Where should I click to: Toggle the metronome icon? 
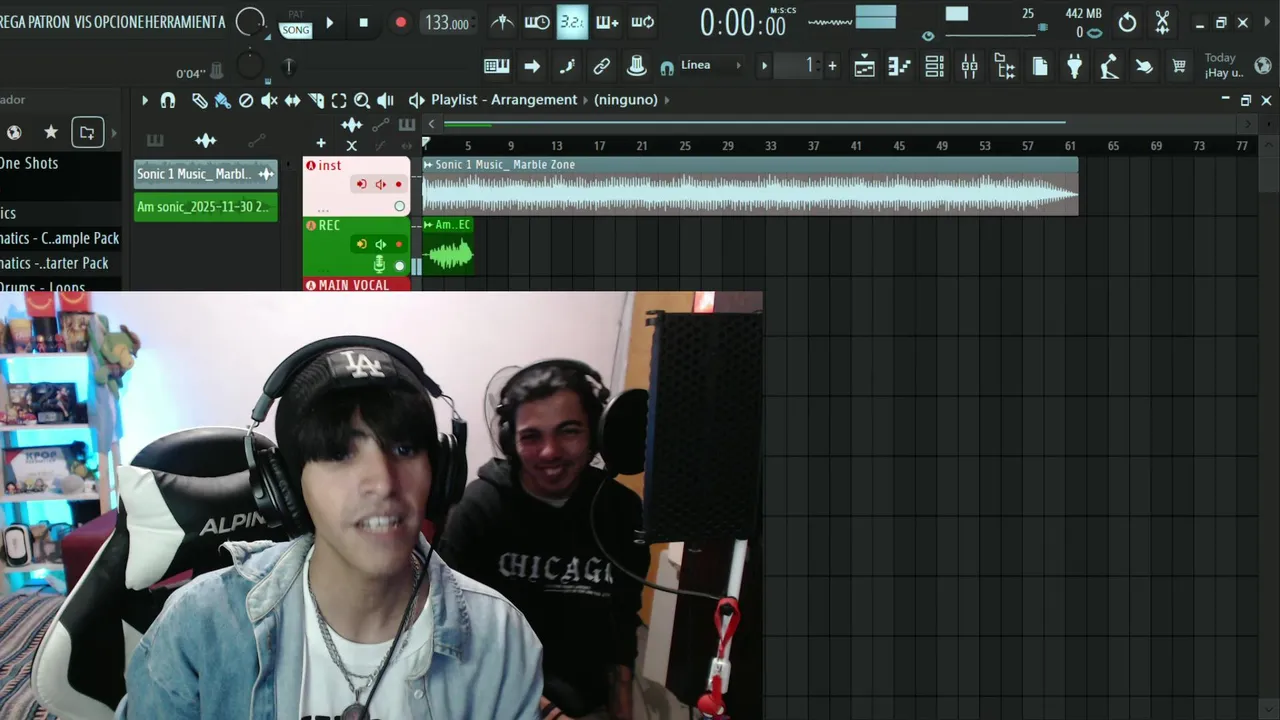503,22
